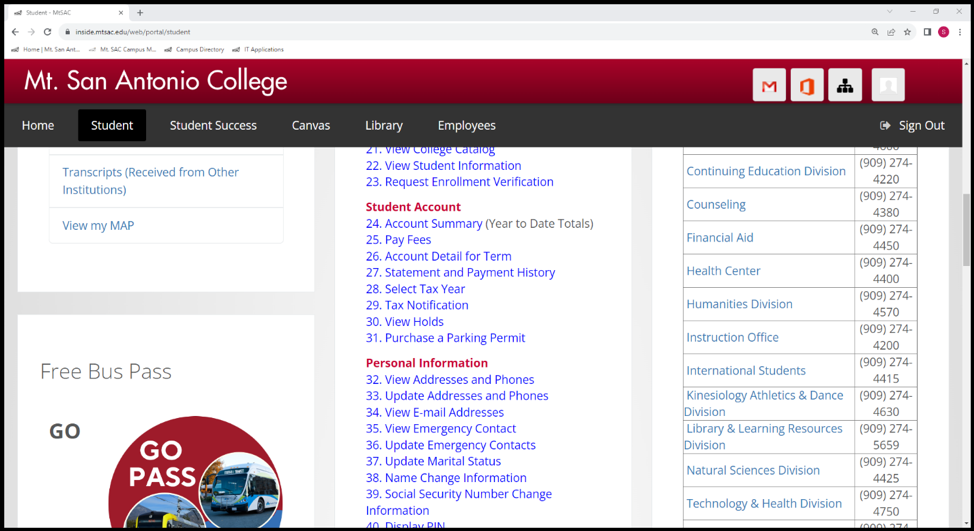The image size is (974, 531).
Task: Open the Employees nav item
Action: pos(467,125)
